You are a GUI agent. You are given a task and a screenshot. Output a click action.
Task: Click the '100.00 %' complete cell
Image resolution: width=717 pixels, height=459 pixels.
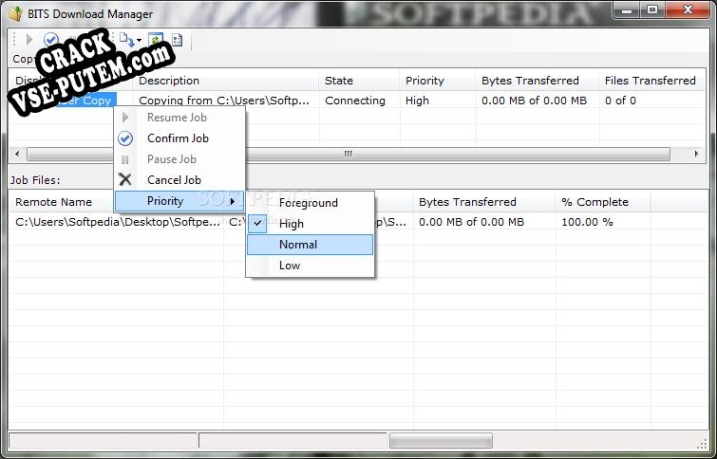click(x=587, y=222)
